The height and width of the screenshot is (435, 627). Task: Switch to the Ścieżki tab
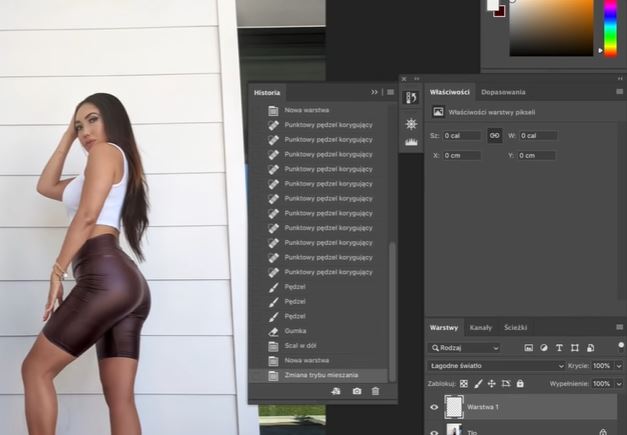click(x=515, y=328)
